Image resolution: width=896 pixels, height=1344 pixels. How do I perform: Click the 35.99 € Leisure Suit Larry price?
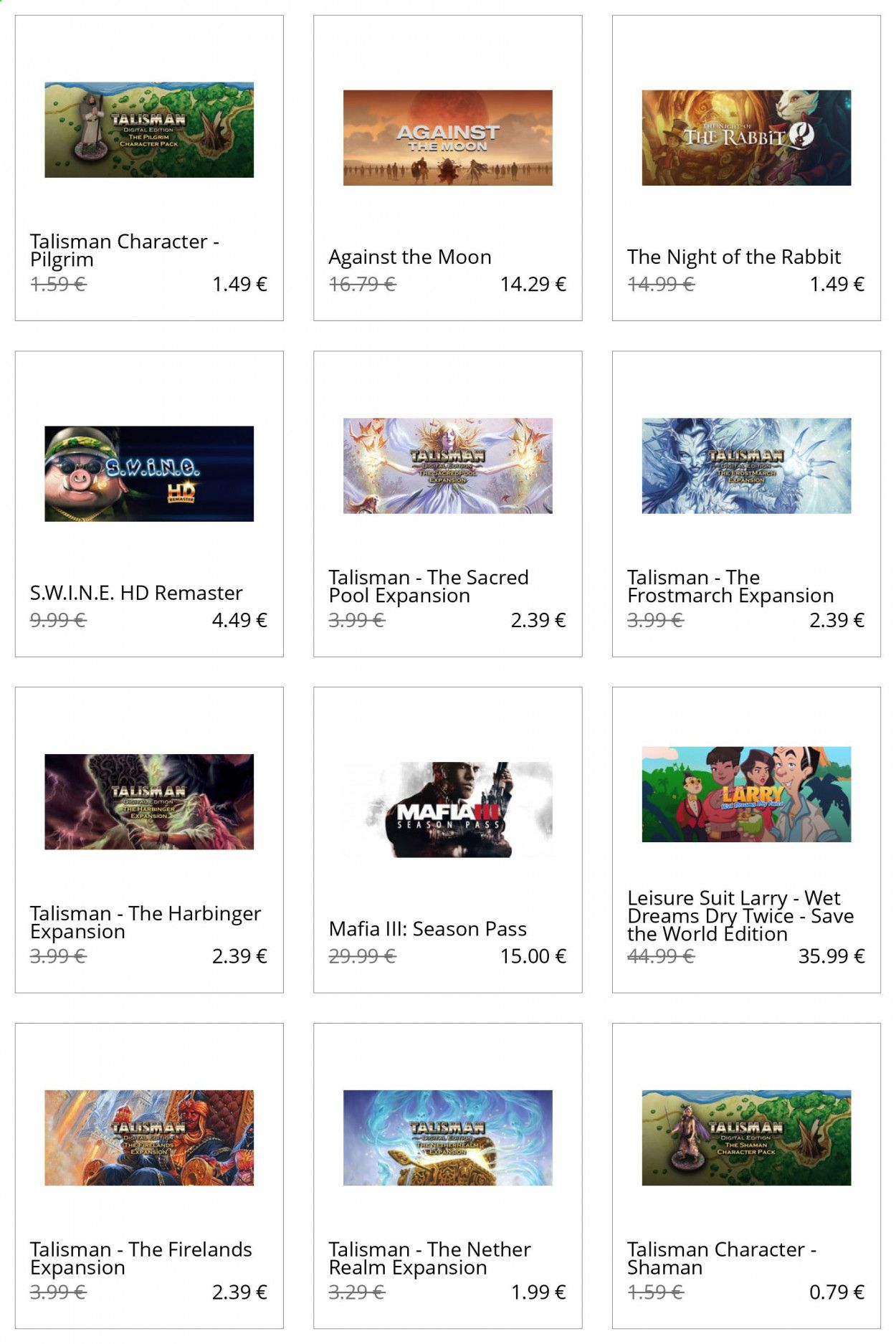[831, 956]
